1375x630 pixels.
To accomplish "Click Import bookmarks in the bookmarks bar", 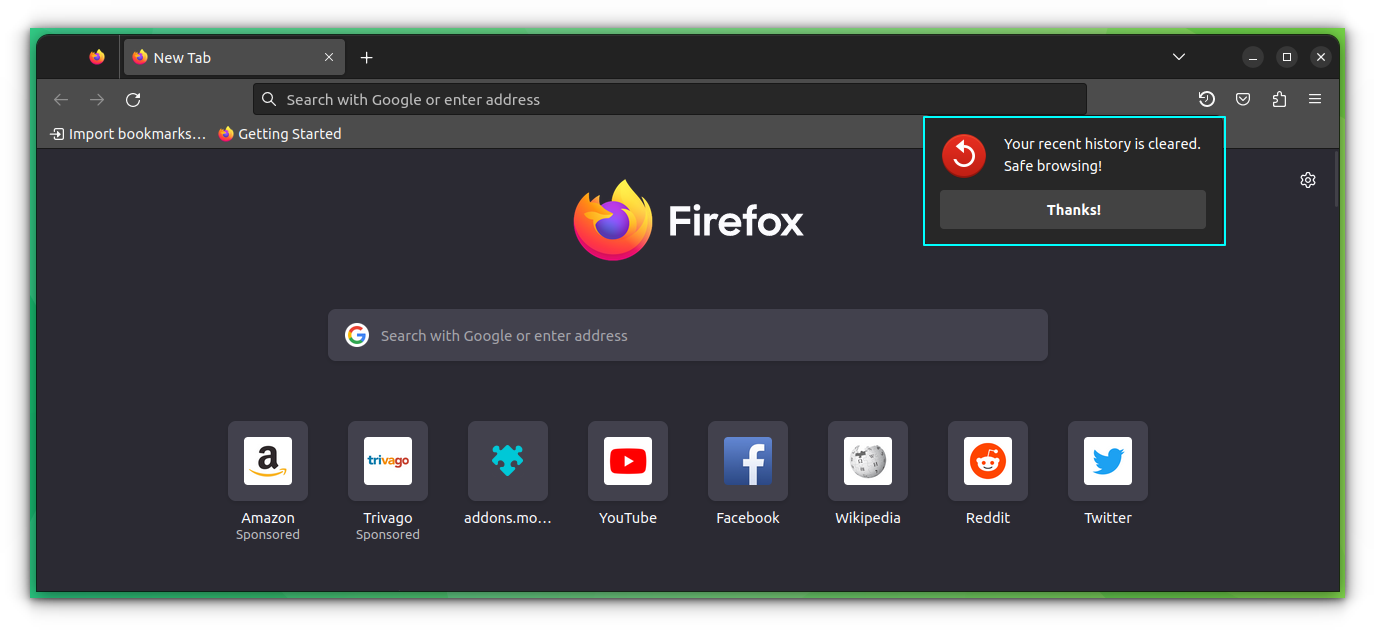I will coord(127,133).
